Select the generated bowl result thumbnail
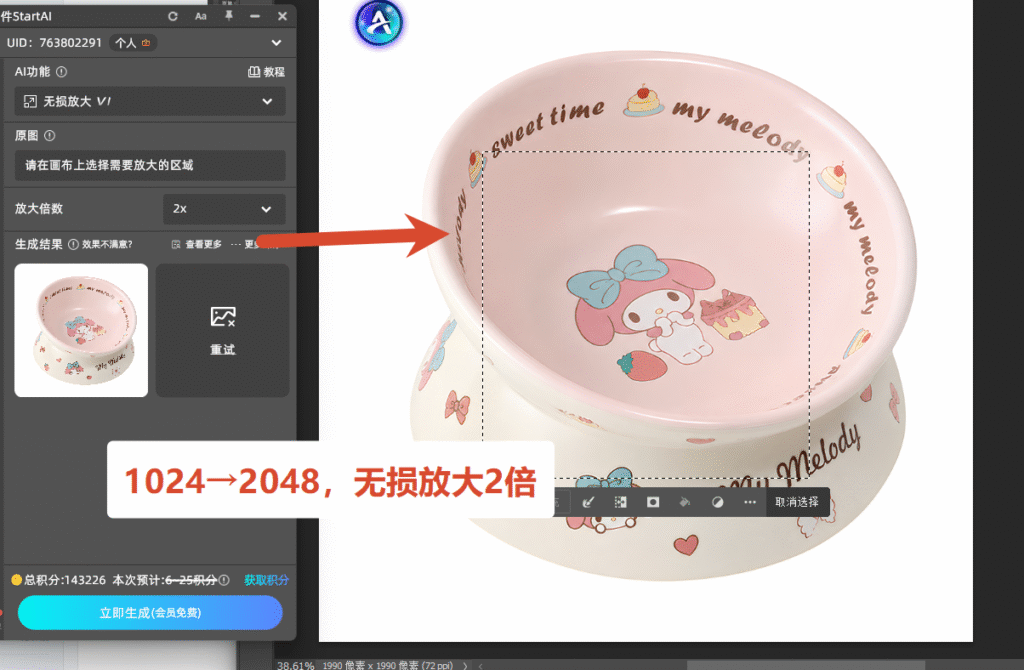 [81, 330]
